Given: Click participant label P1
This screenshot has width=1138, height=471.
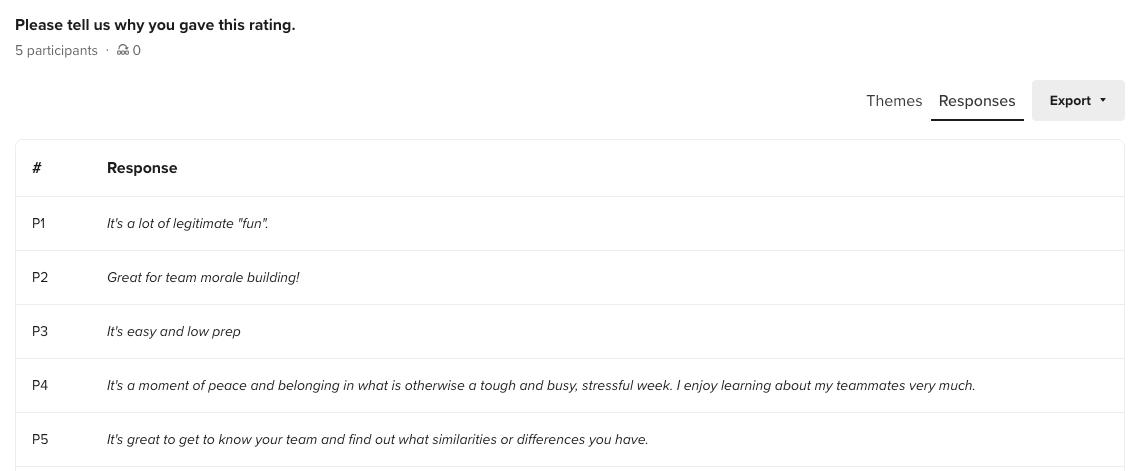Looking at the screenshot, I should 39,224.
